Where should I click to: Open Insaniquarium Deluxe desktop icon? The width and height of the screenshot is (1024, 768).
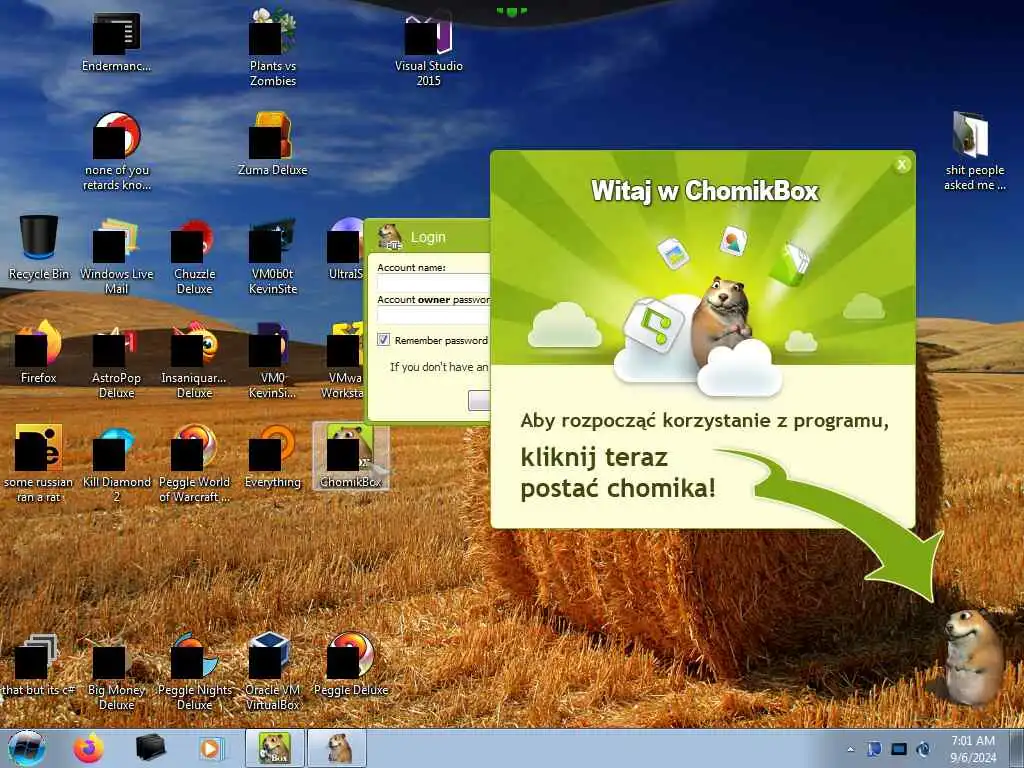pos(195,359)
